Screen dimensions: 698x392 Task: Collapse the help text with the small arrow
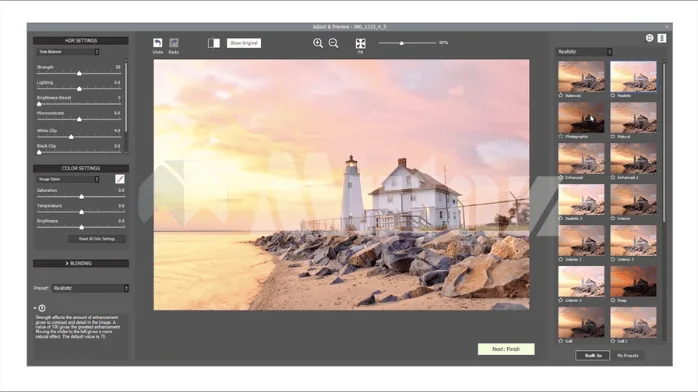coord(35,308)
